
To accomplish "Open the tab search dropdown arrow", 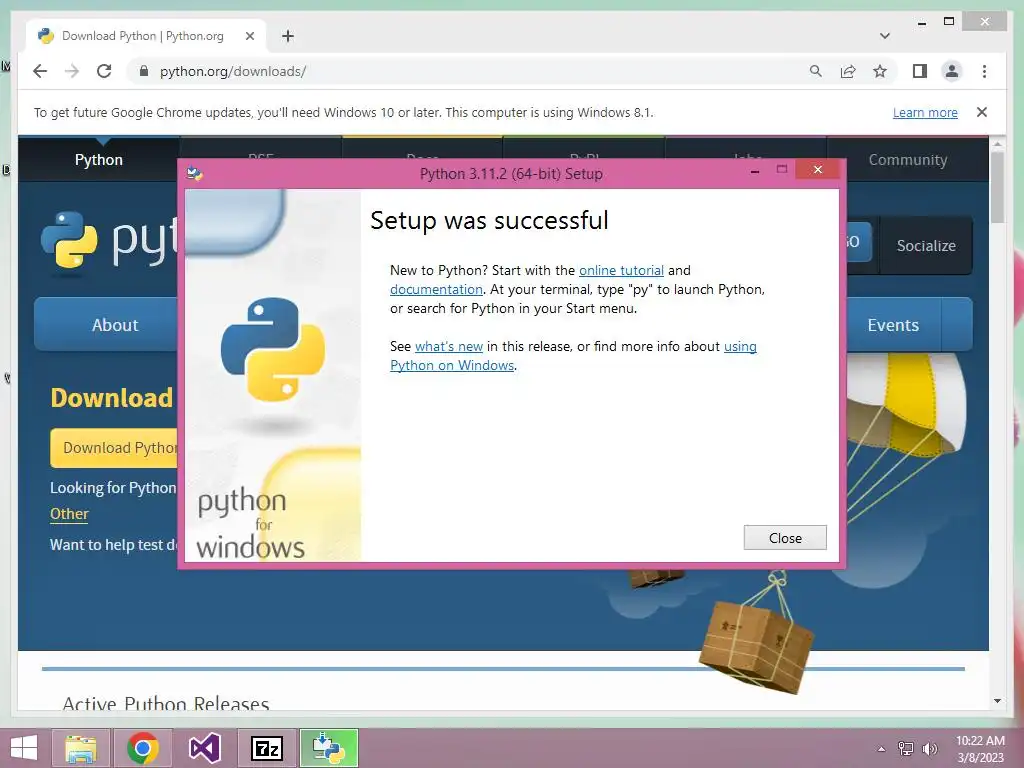I will click(x=884, y=36).
